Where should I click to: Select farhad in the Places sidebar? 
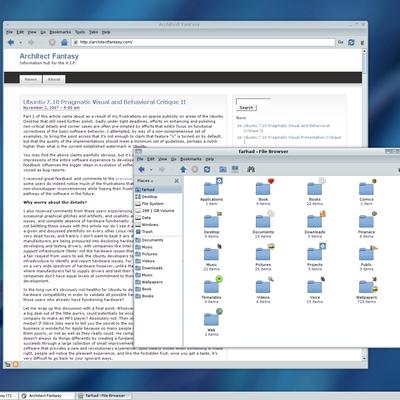click(x=159, y=189)
